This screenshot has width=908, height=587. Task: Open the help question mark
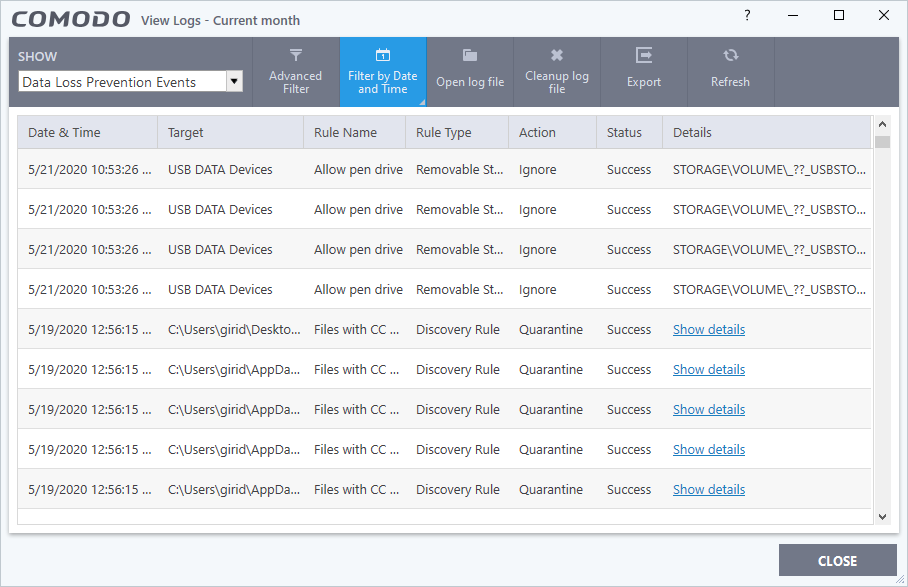tap(747, 15)
